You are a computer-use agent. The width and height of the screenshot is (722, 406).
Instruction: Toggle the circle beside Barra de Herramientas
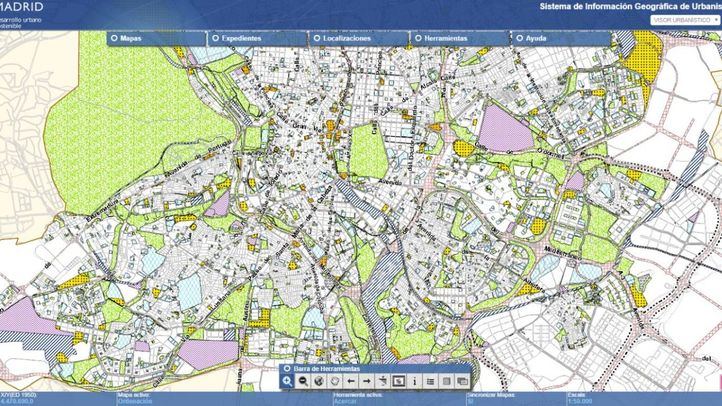288,368
